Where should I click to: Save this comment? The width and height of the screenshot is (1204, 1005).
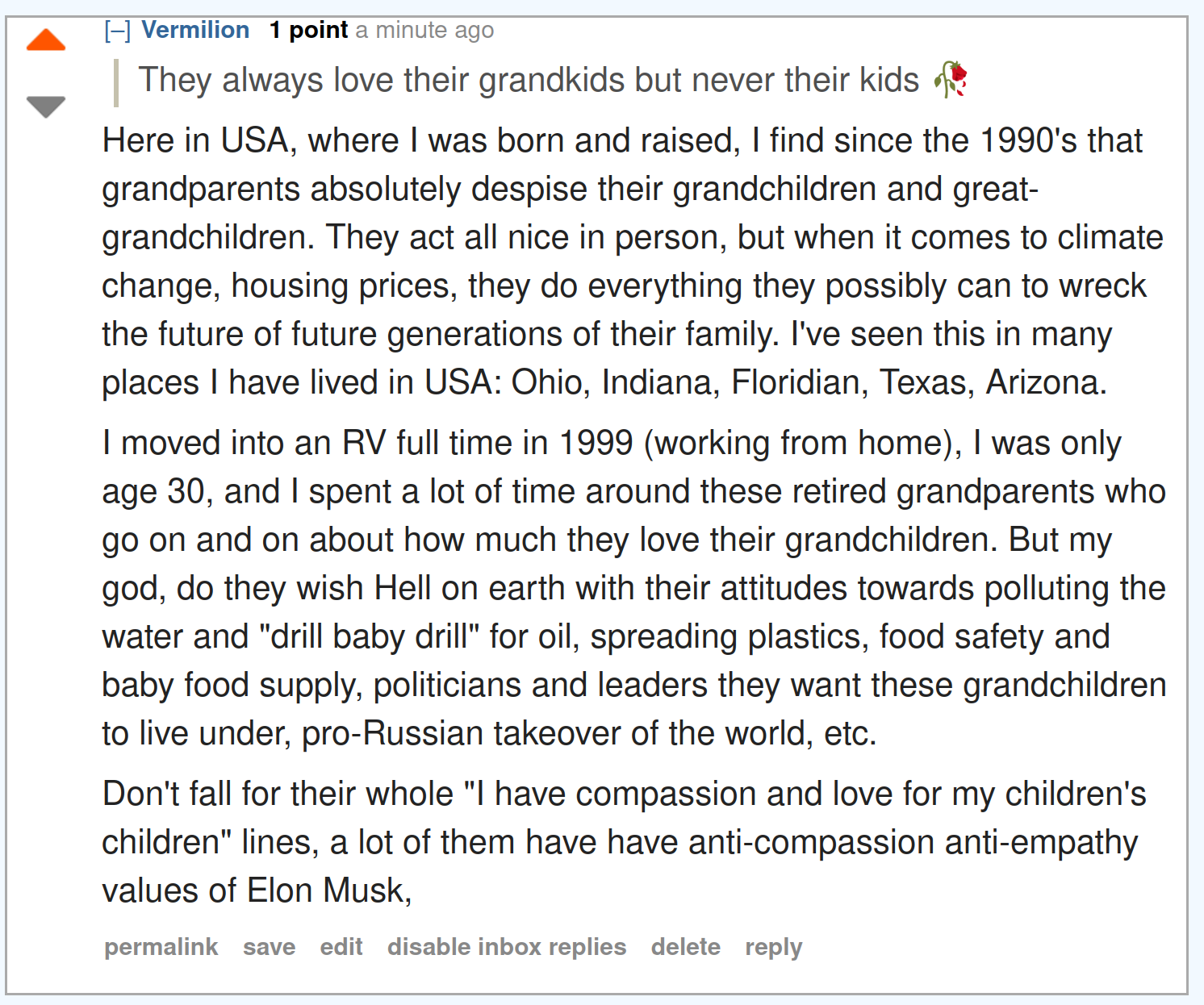[269, 946]
